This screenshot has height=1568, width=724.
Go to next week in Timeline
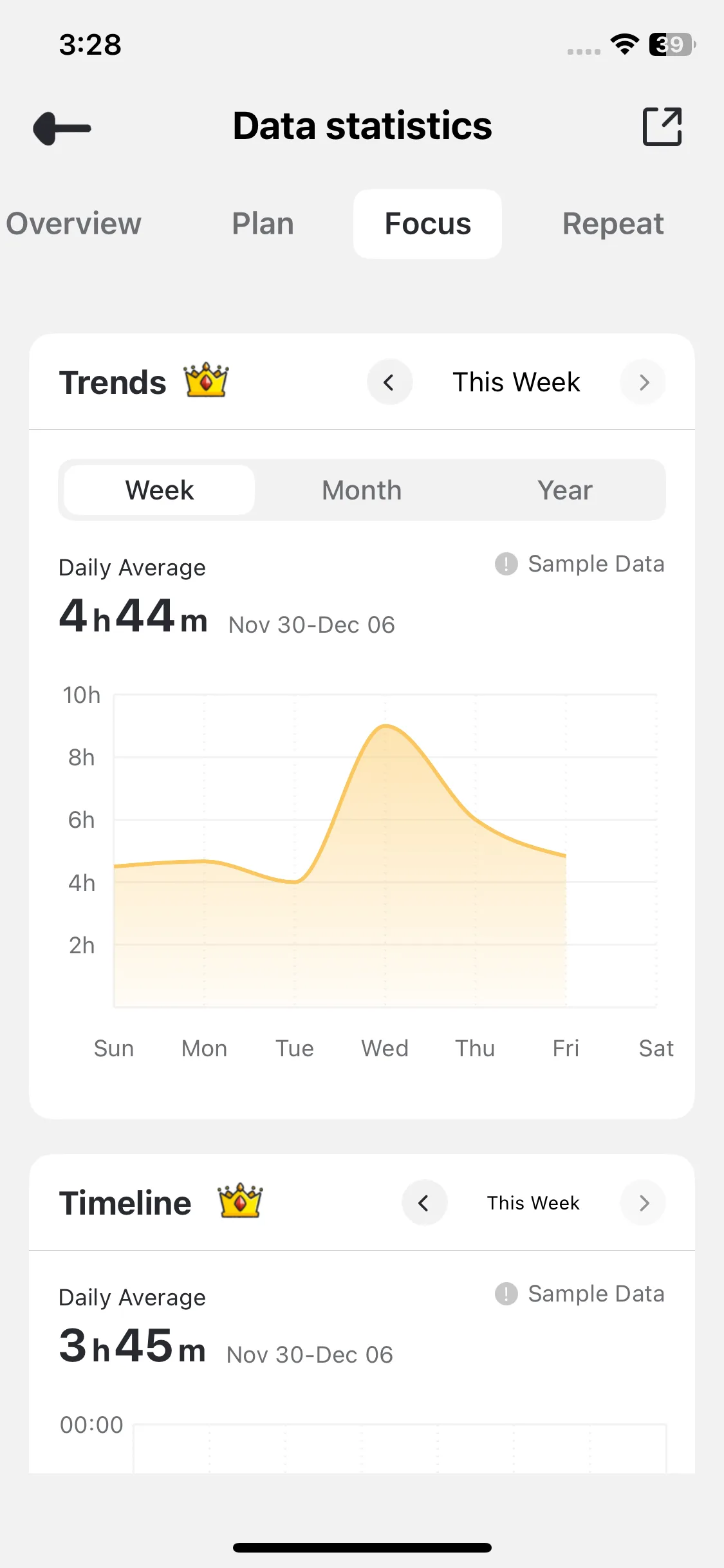tap(643, 1202)
